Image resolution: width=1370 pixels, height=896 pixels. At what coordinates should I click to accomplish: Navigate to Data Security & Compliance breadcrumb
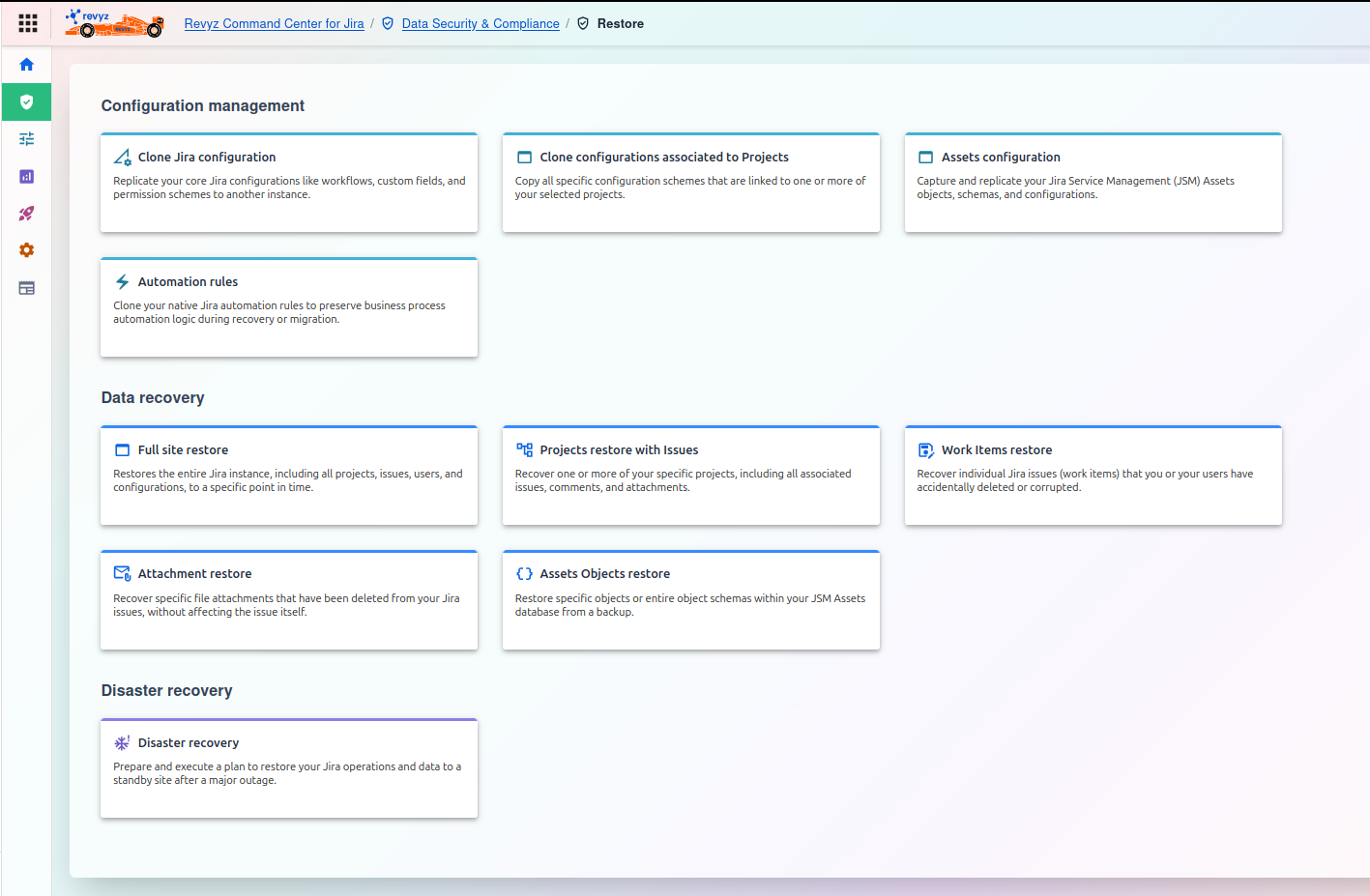click(480, 24)
